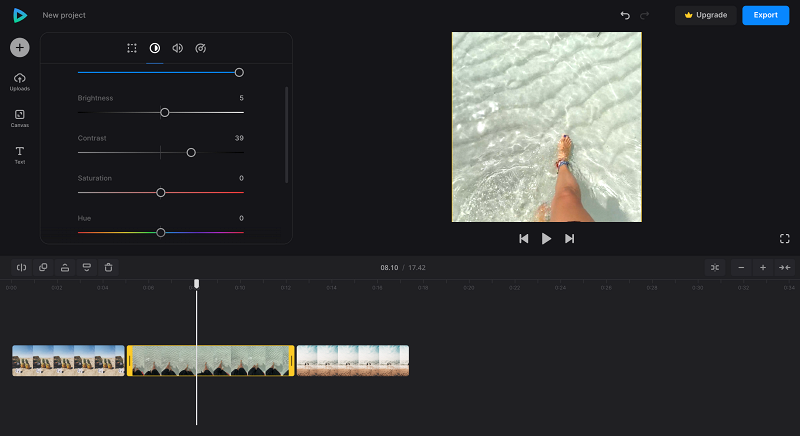This screenshot has height=436, width=800.
Task: Click the settings panel scrollbar
Action: (x=287, y=135)
